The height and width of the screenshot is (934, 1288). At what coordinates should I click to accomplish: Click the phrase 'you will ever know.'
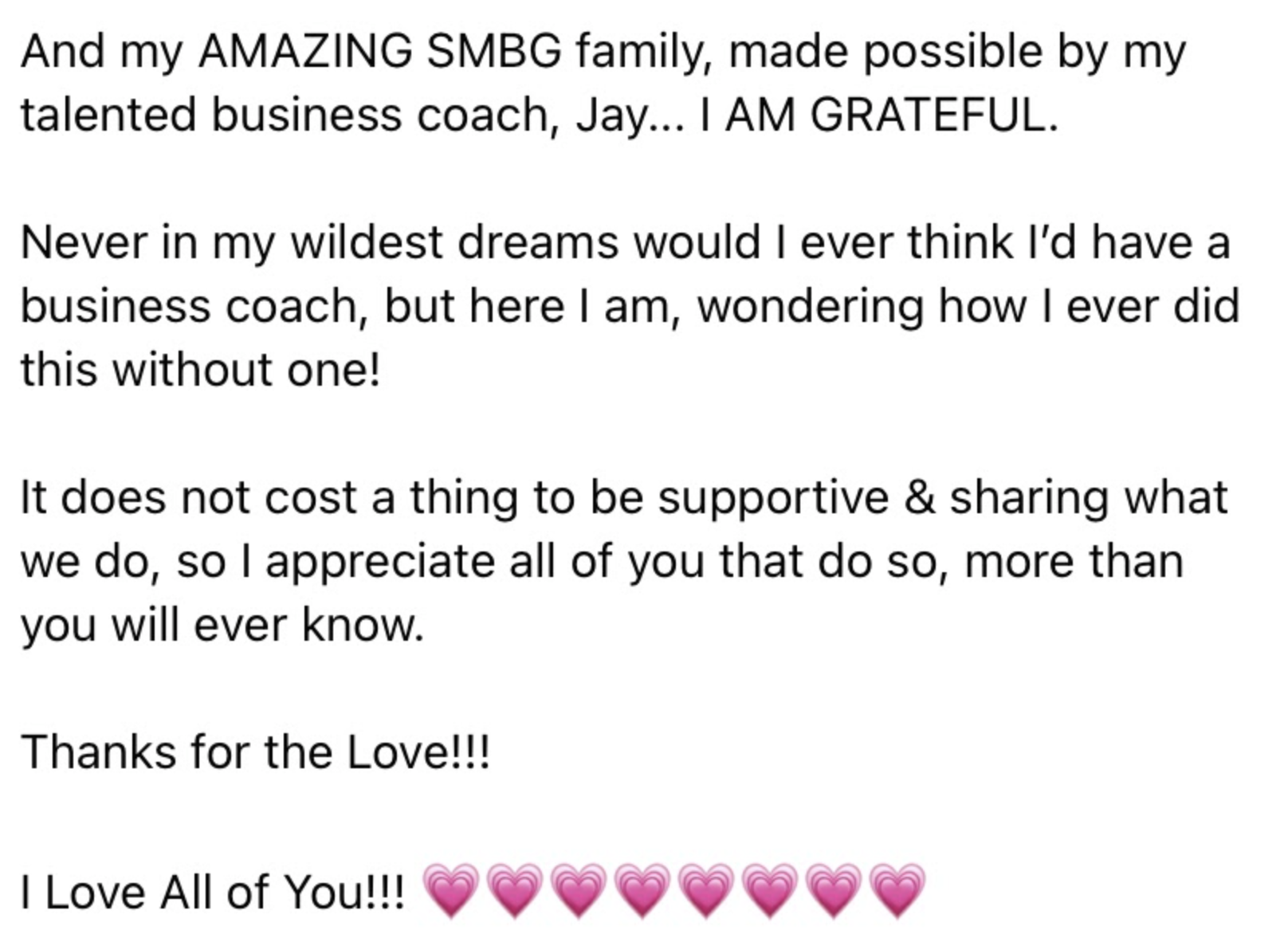(222, 626)
